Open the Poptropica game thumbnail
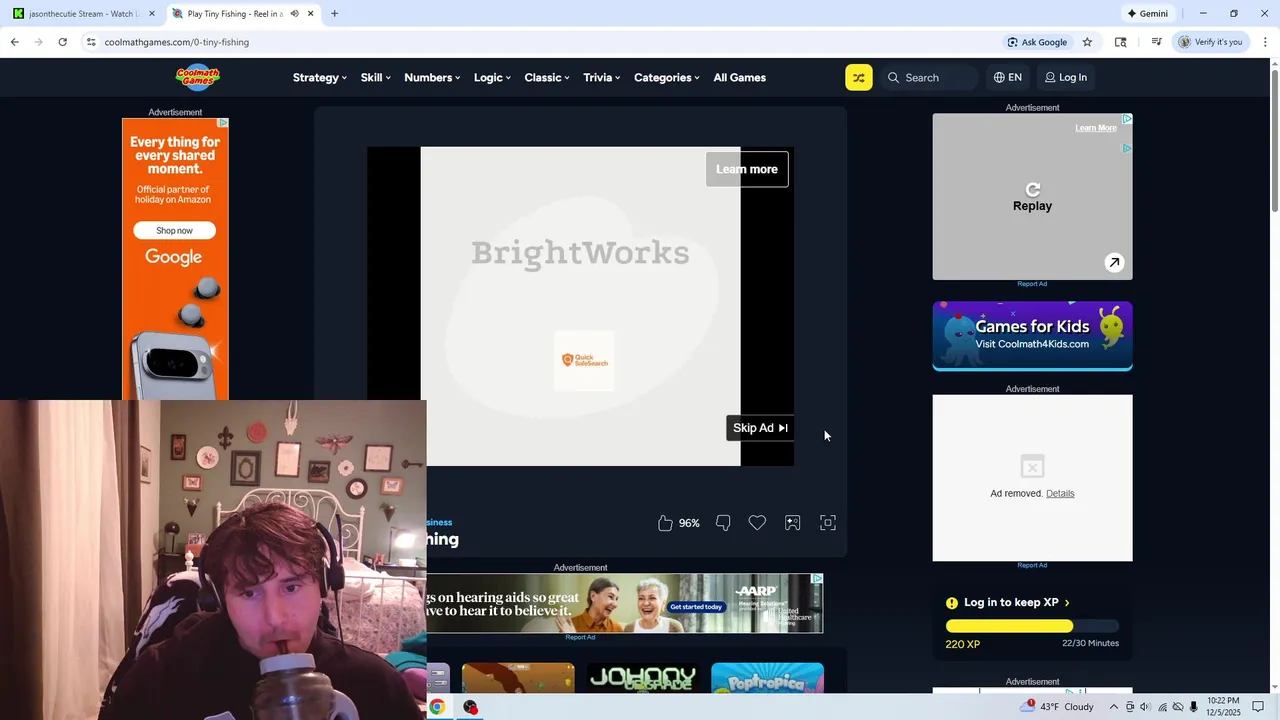This screenshot has width=1280, height=720. coord(767,678)
